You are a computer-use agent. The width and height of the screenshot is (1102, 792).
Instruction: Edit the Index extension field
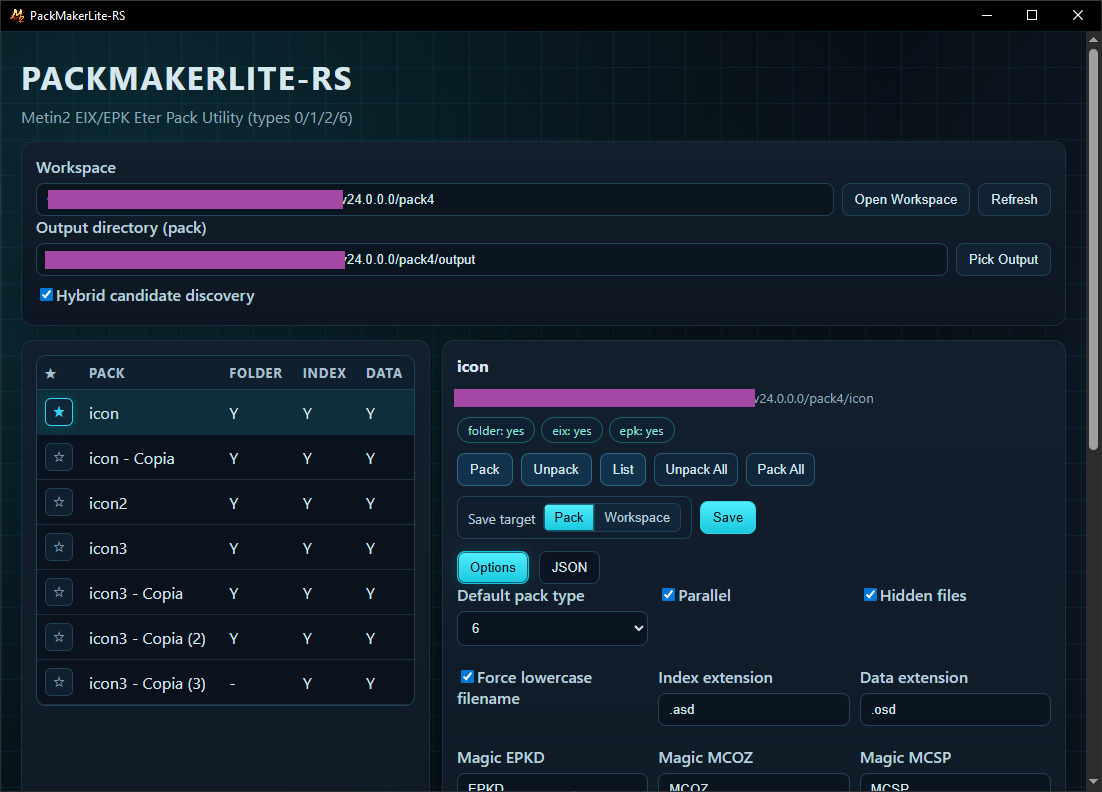pos(753,709)
